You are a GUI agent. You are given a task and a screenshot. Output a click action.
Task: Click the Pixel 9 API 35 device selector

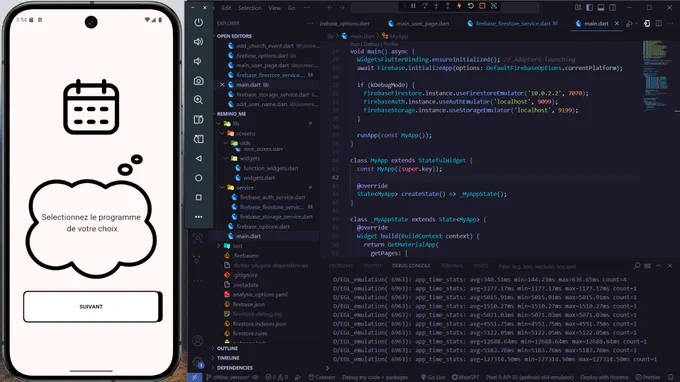point(529,377)
